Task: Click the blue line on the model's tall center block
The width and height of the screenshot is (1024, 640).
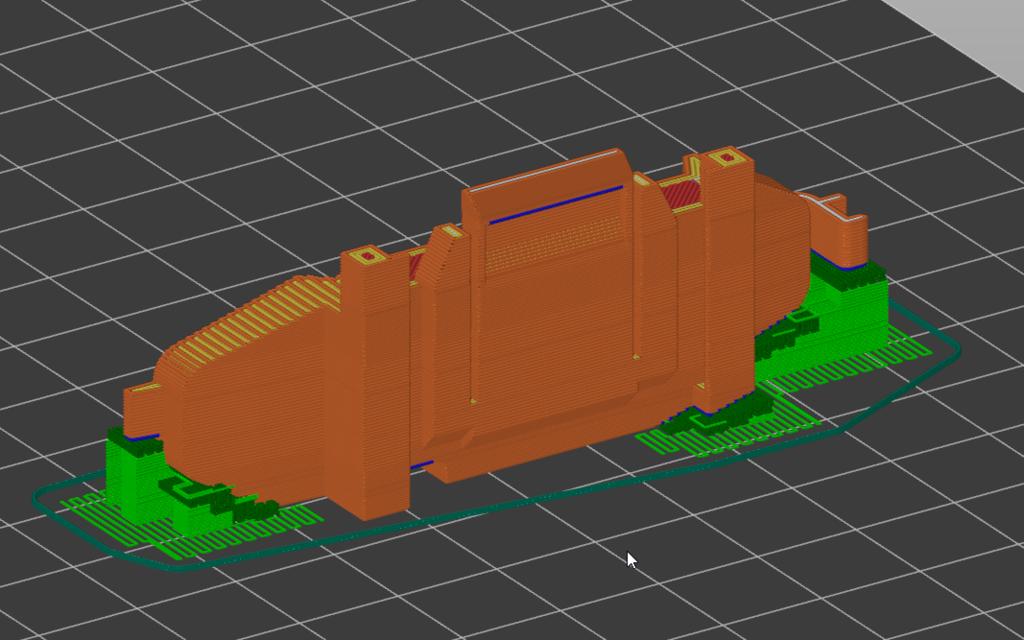Action: coord(556,204)
